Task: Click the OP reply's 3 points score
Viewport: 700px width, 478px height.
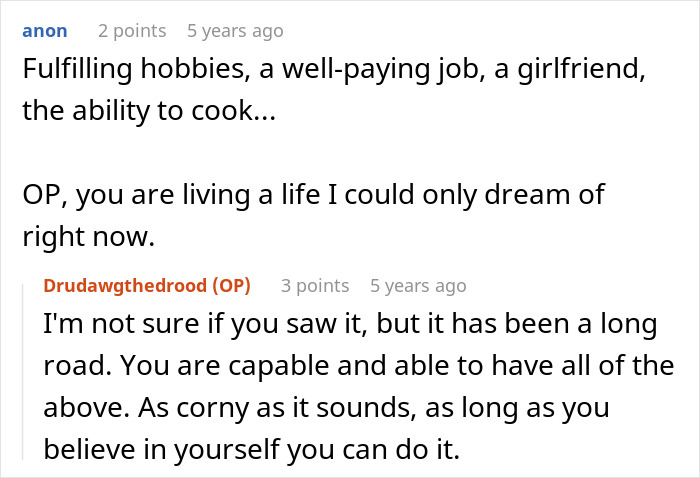Action: (x=315, y=286)
